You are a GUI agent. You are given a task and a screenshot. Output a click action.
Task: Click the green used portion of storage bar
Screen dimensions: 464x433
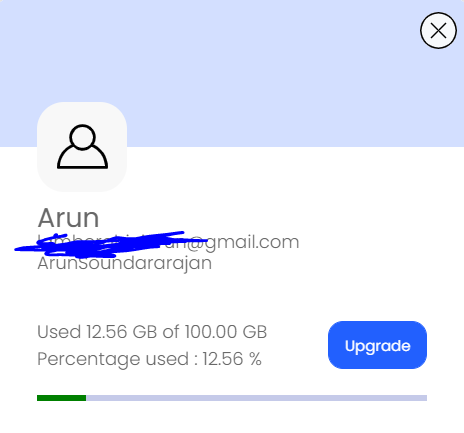[62, 398]
